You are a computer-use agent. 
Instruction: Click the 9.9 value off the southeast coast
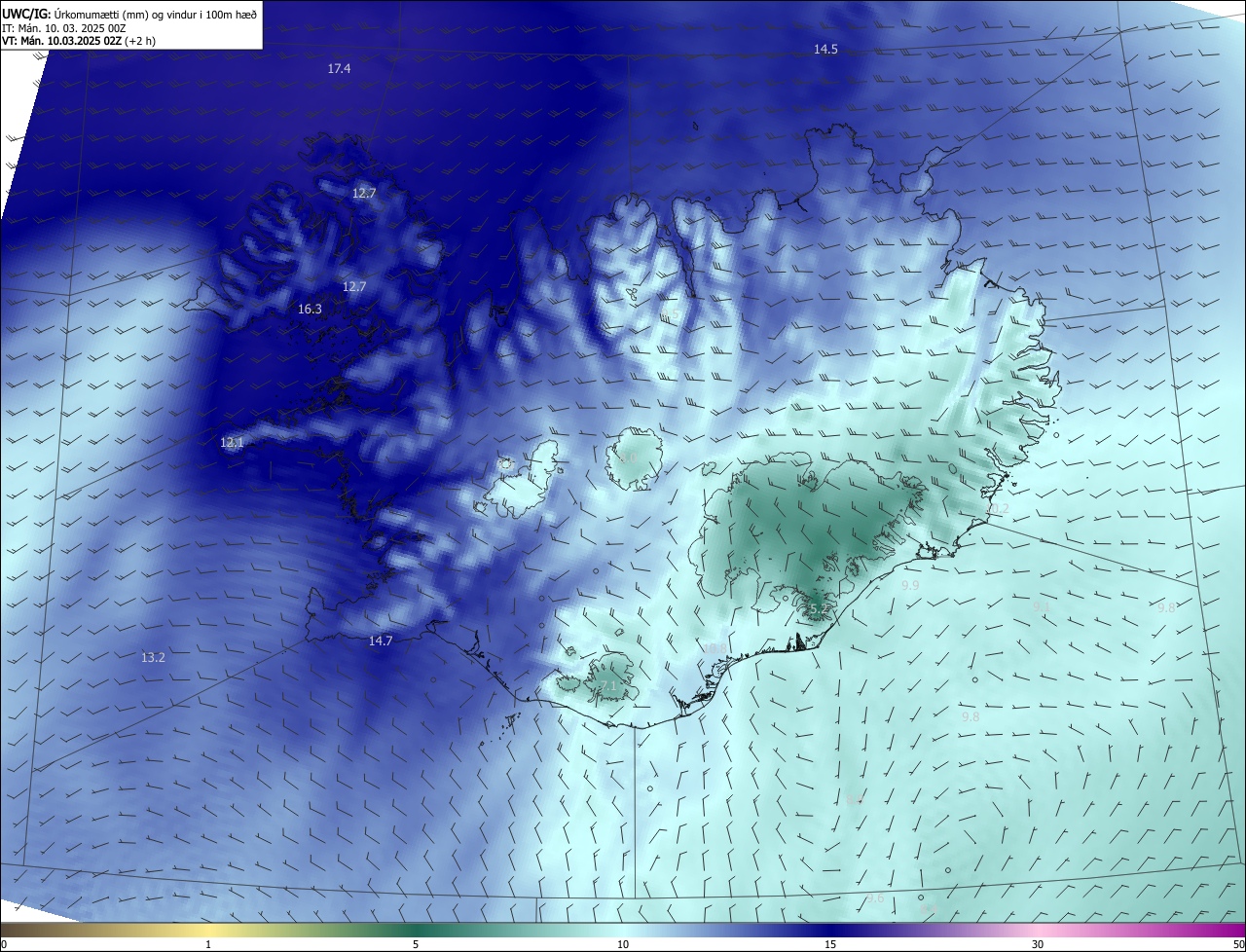(910, 585)
